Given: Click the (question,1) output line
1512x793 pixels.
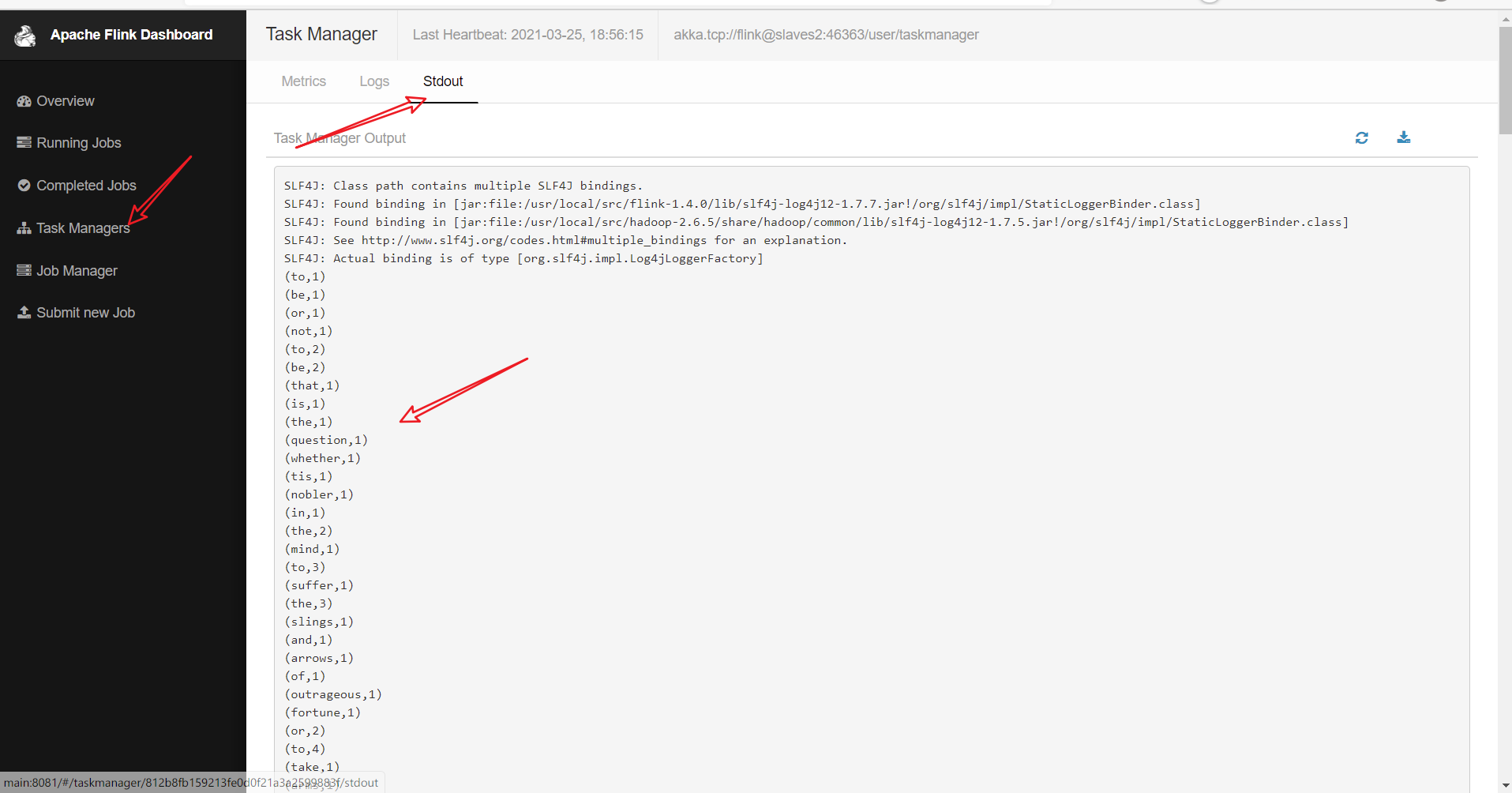Looking at the screenshot, I should pos(326,440).
